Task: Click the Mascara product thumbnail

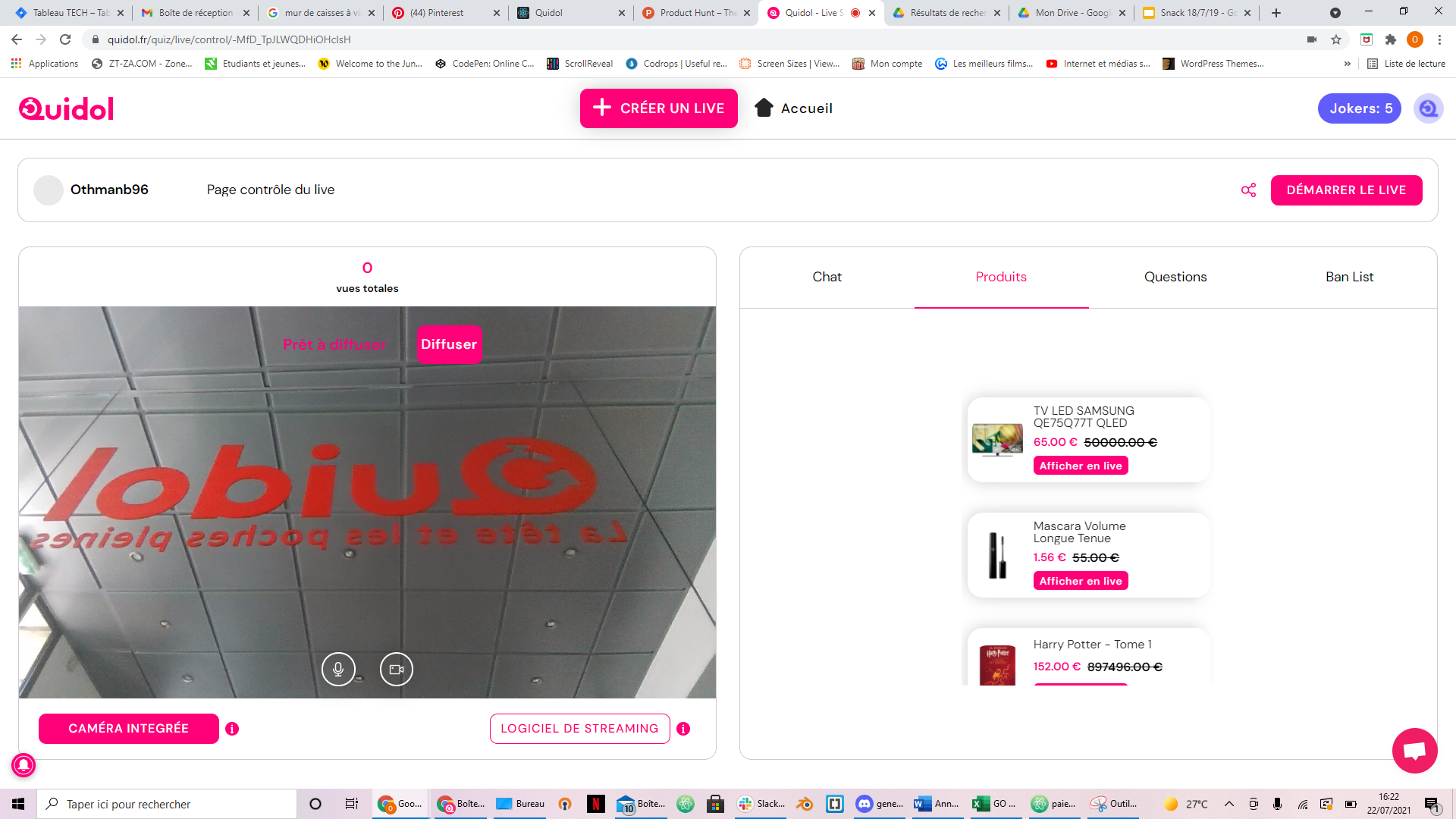Action: (997, 555)
